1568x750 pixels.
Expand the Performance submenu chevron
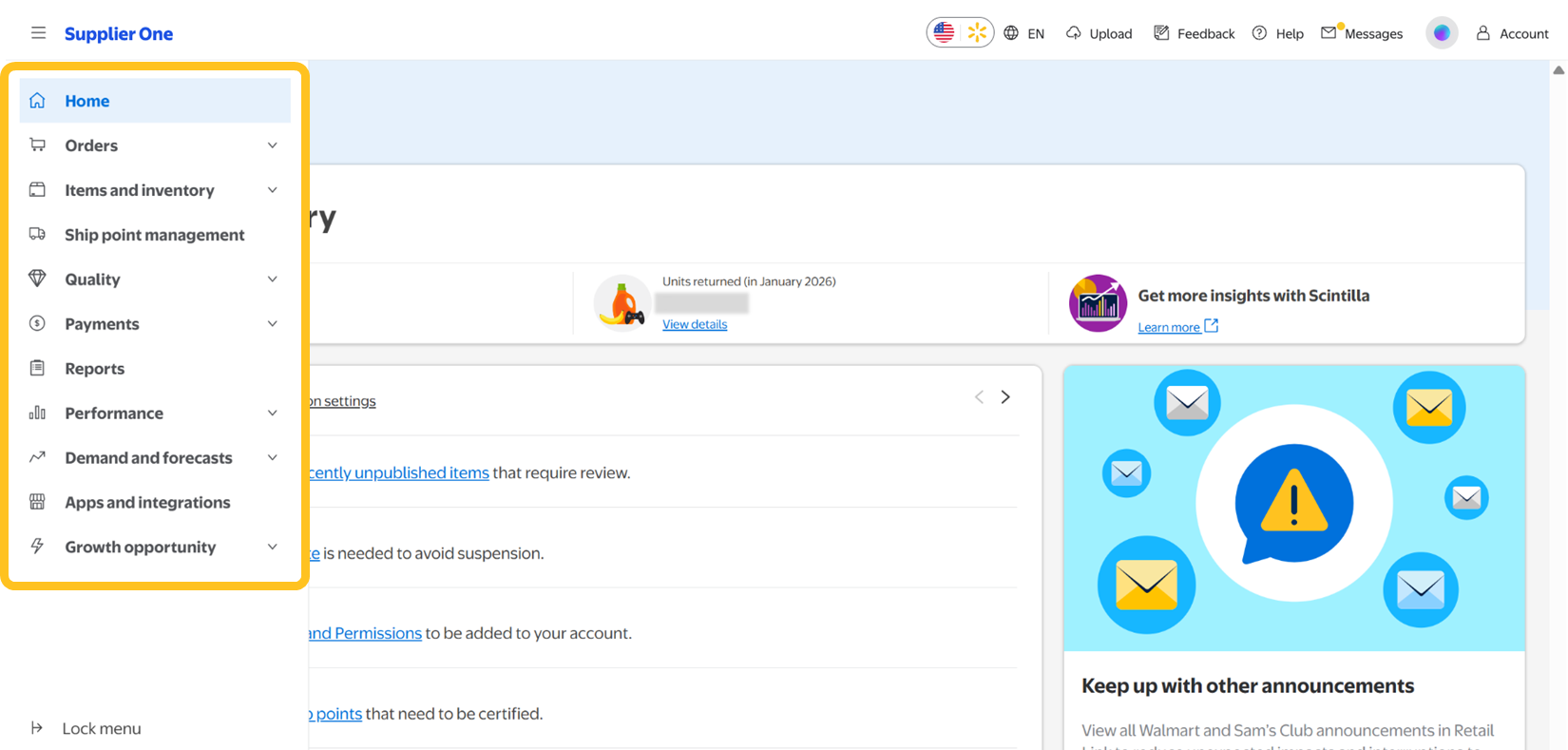pos(273,413)
